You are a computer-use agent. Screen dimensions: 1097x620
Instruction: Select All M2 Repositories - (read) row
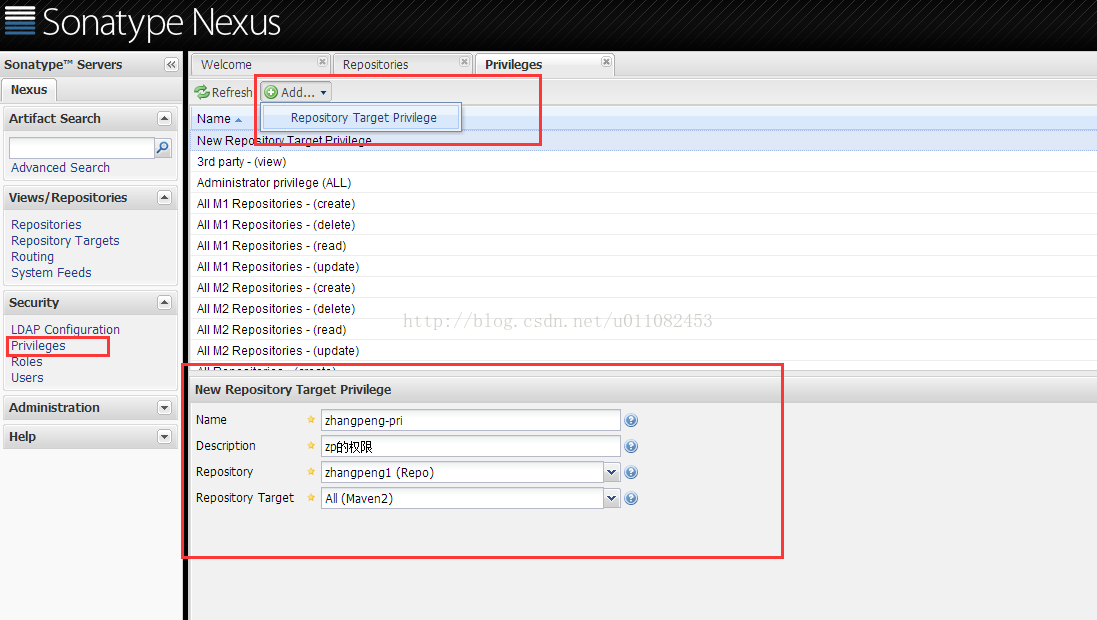click(643, 330)
